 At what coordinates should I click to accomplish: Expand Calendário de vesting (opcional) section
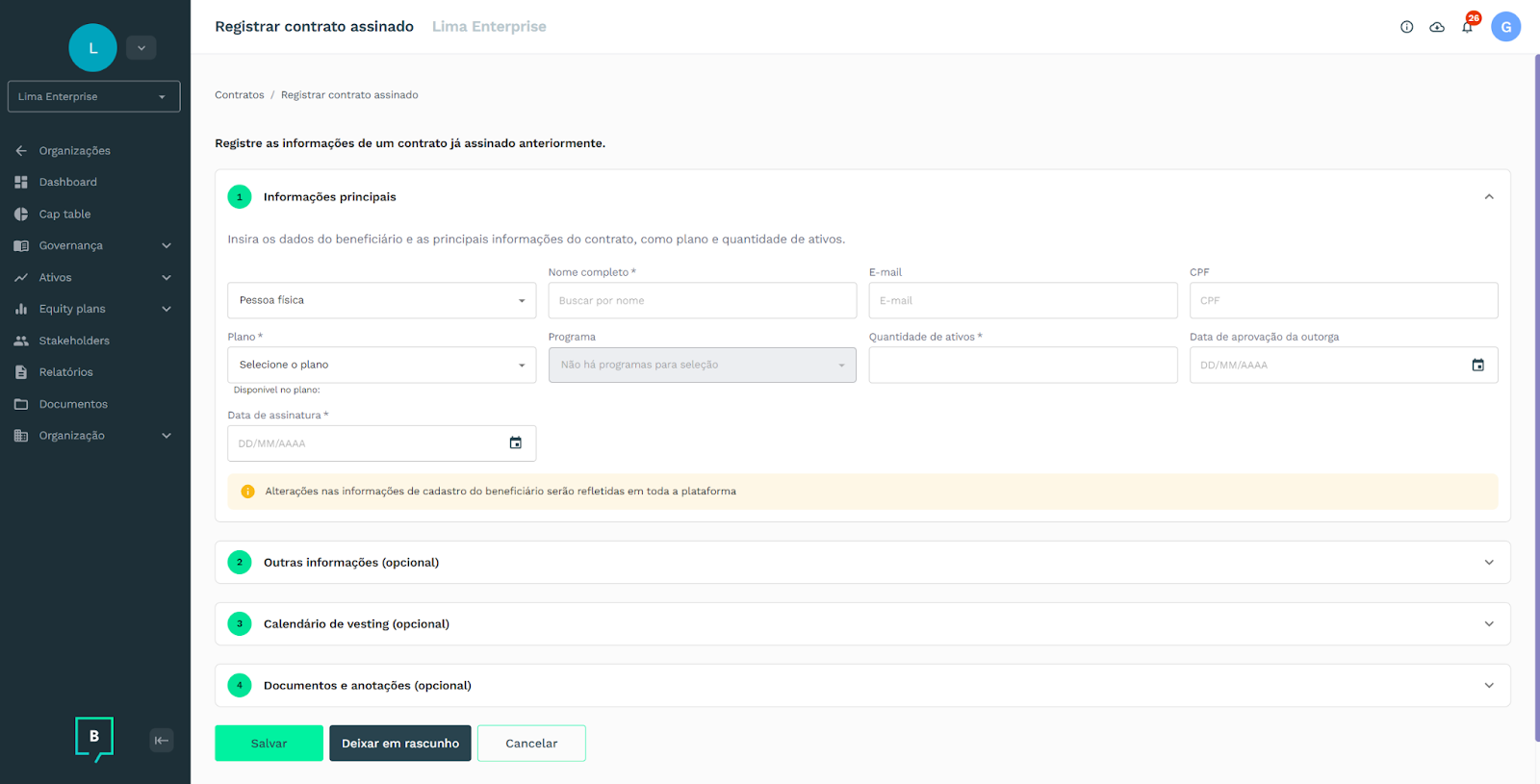tap(862, 624)
